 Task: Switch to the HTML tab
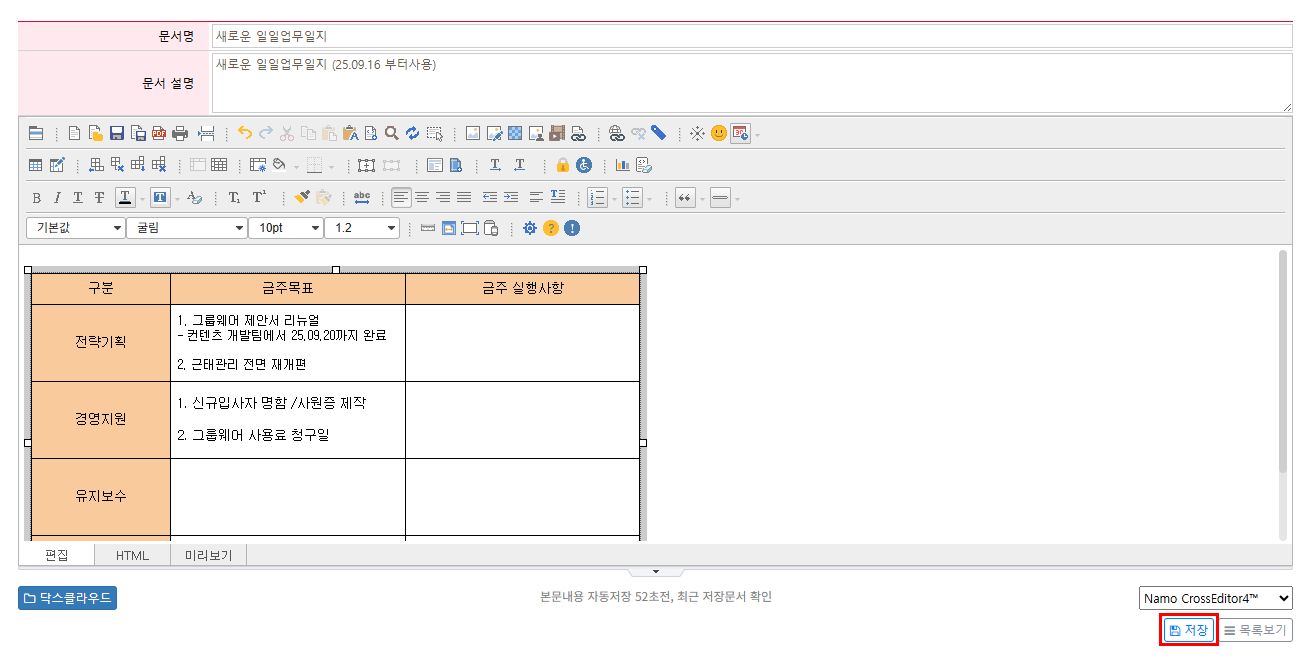click(132, 556)
